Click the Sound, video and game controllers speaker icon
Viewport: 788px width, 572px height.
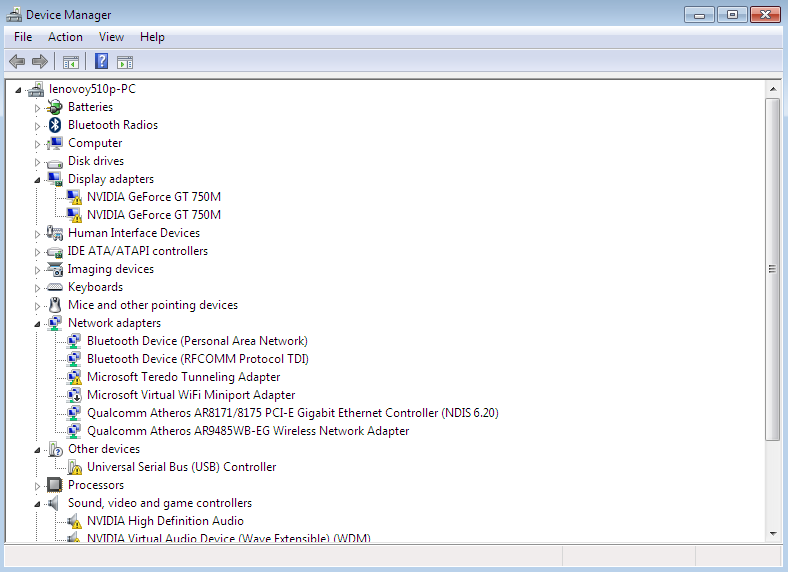(x=53, y=503)
